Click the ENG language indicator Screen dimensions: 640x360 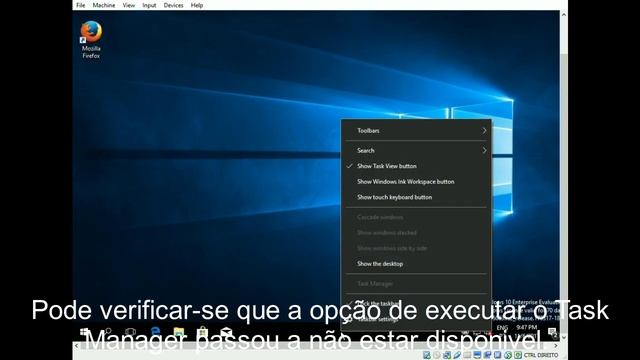click(x=502, y=328)
